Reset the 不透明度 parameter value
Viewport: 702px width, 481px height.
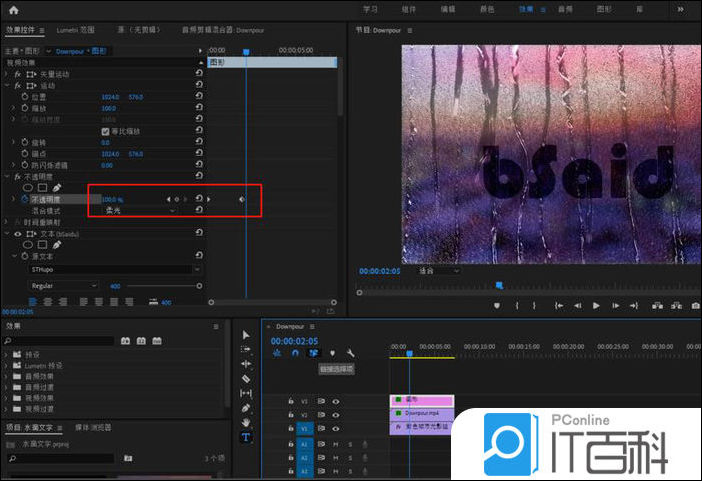(199, 199)
